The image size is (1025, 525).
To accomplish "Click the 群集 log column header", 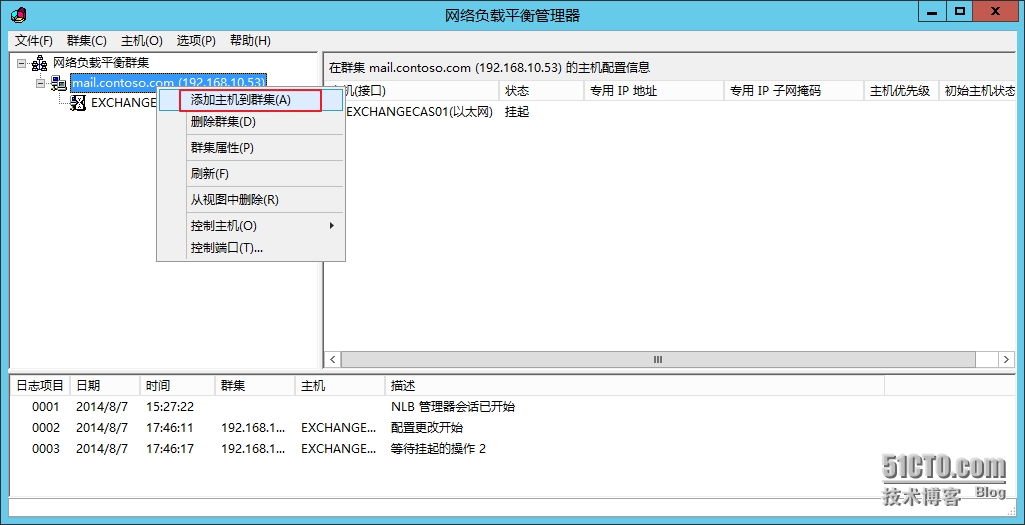I will (255, 386).
